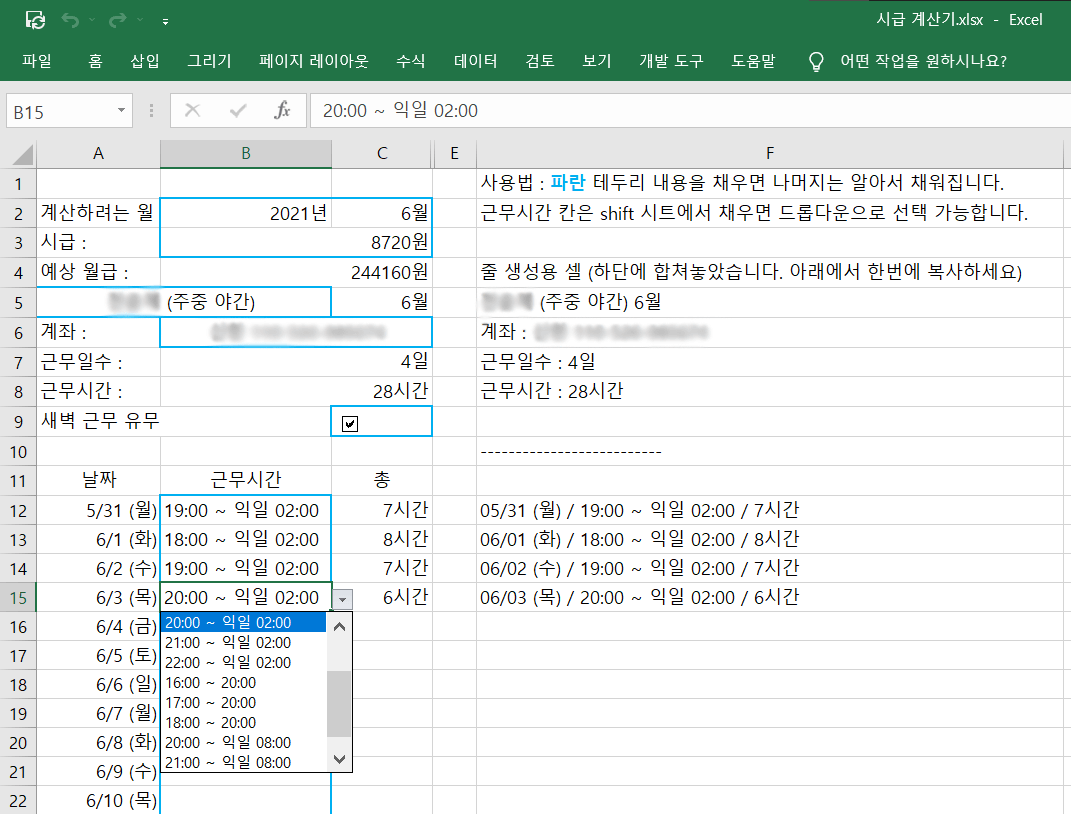Click the formula bar text 20:00 ~ 익일 02:00
This screenshot has width=1071, height=814.
click(400, 111)
